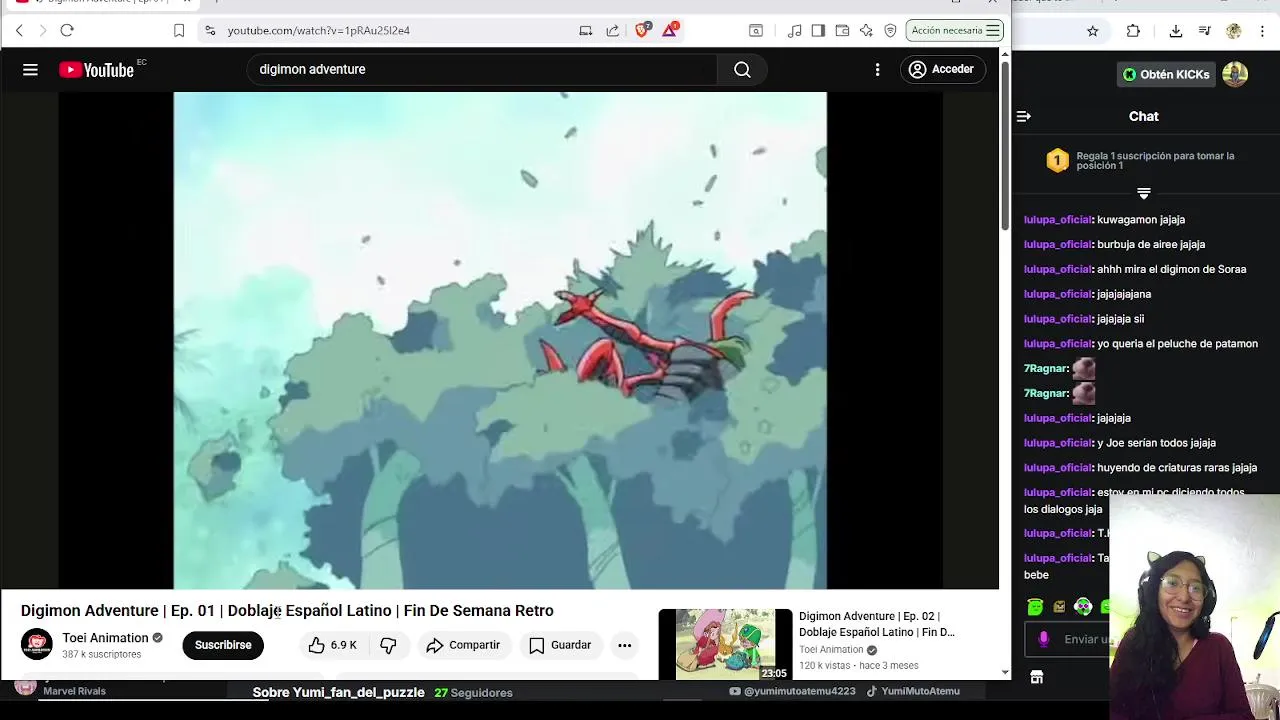Open the Digimon Adventure Ep. 02 thumbnail
This screenshot has height=720, width=1280.
pyautogui.click(x=725, y=643)
